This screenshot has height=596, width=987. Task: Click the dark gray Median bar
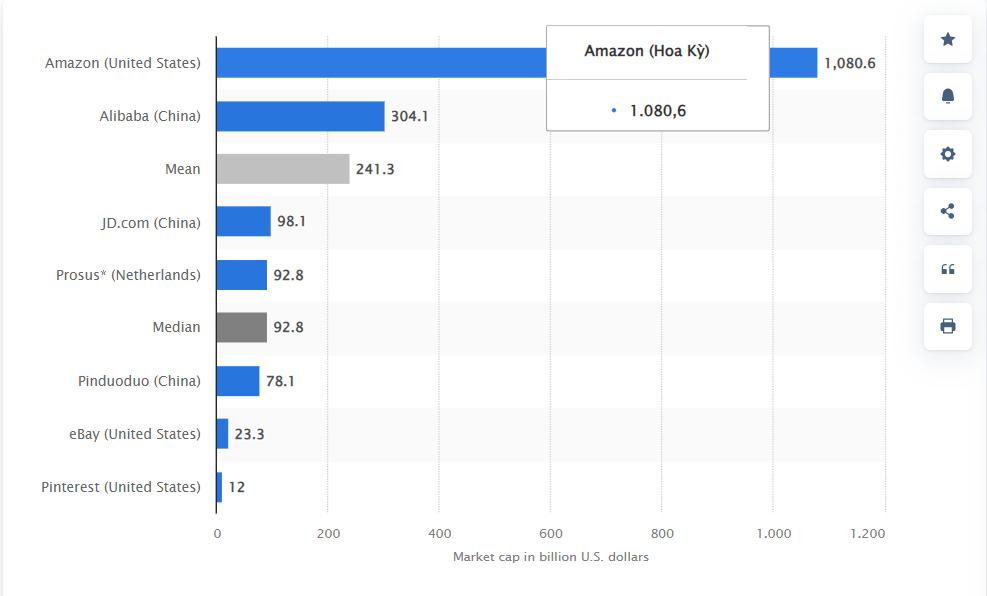[242, 327]
